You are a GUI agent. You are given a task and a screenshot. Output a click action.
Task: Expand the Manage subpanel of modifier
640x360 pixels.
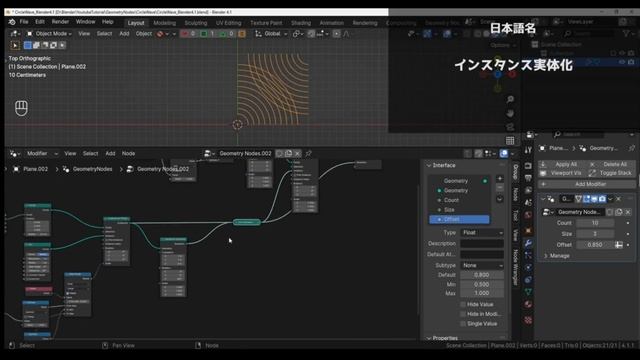point(556,256)
